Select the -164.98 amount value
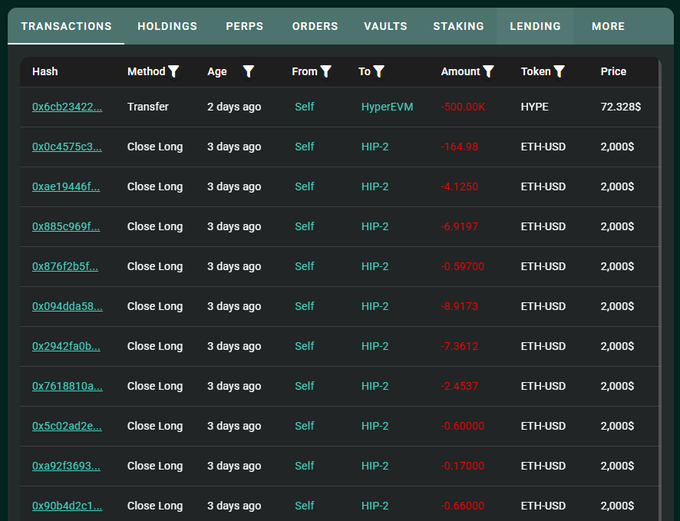The height and width of the screenshot is (521, 680). tap(459, 147)
